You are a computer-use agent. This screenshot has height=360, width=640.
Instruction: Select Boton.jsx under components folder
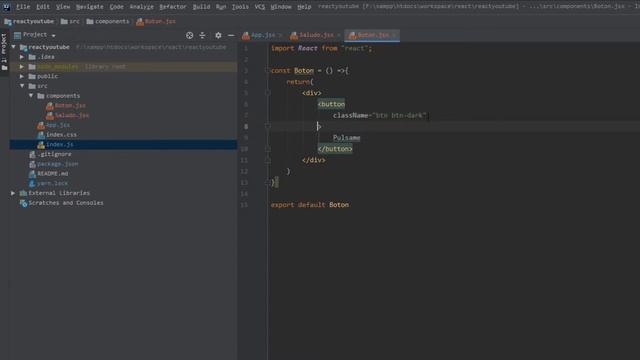click(70, 106)
